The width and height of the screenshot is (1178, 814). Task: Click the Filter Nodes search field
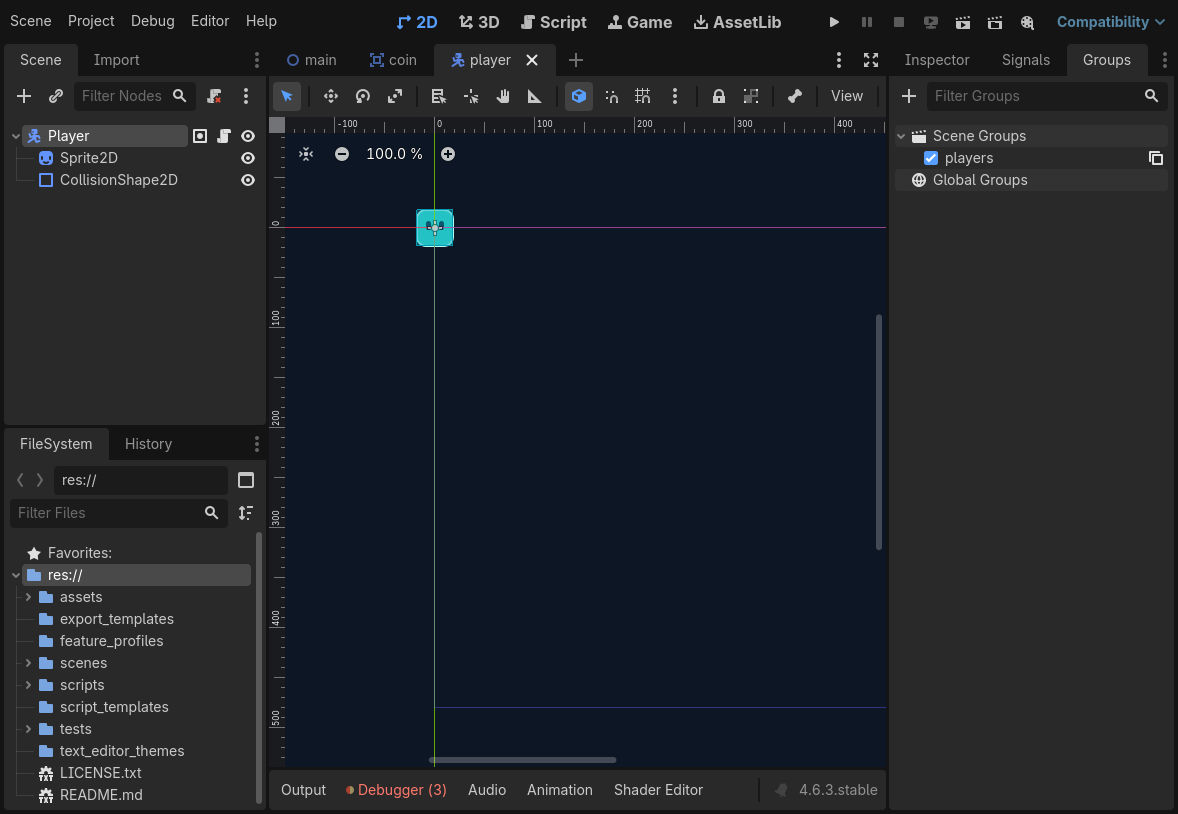click(134, 96)
